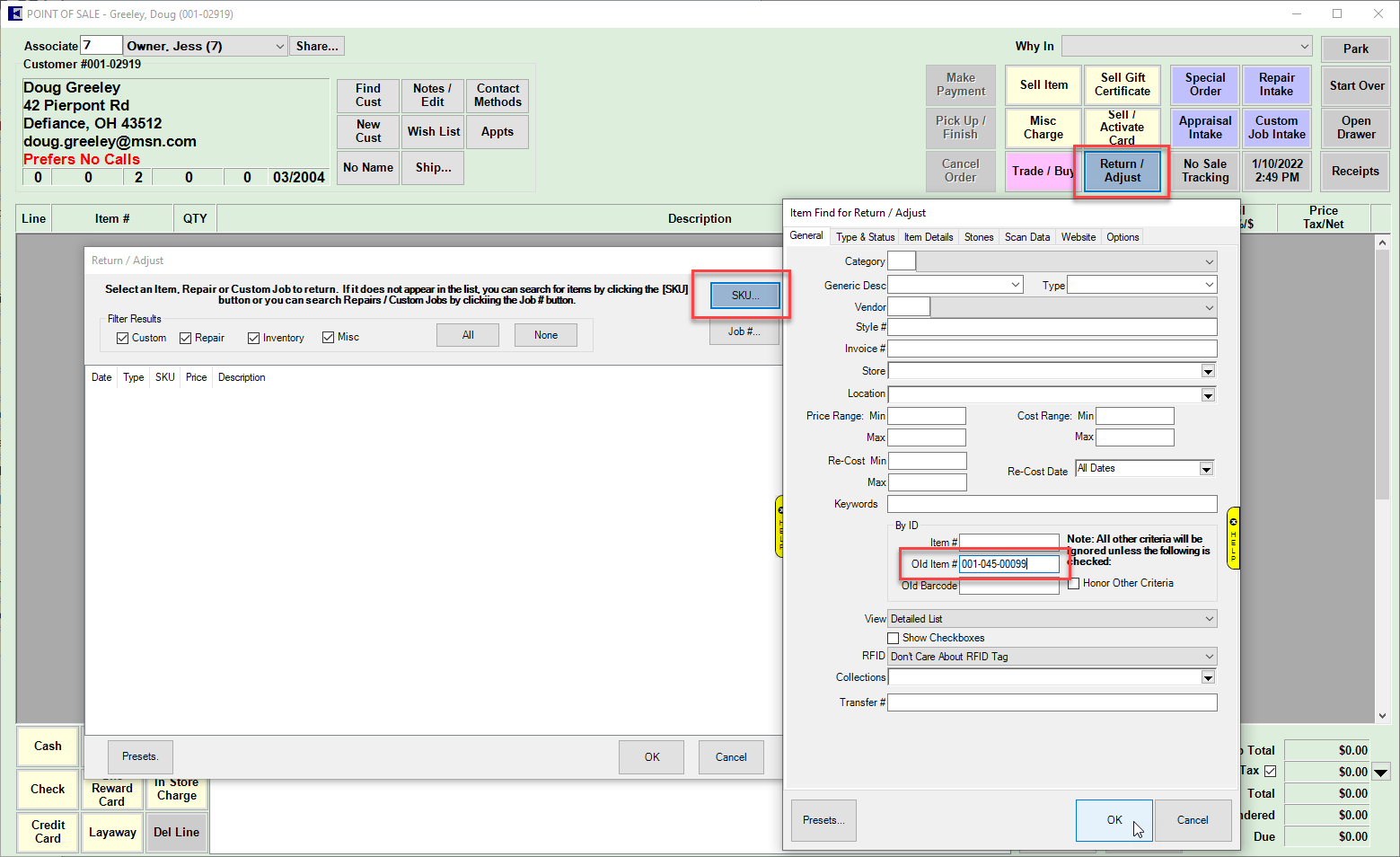Expand the Why In dropdown
1400x857 pixels.
click(x=1304, y=47)
